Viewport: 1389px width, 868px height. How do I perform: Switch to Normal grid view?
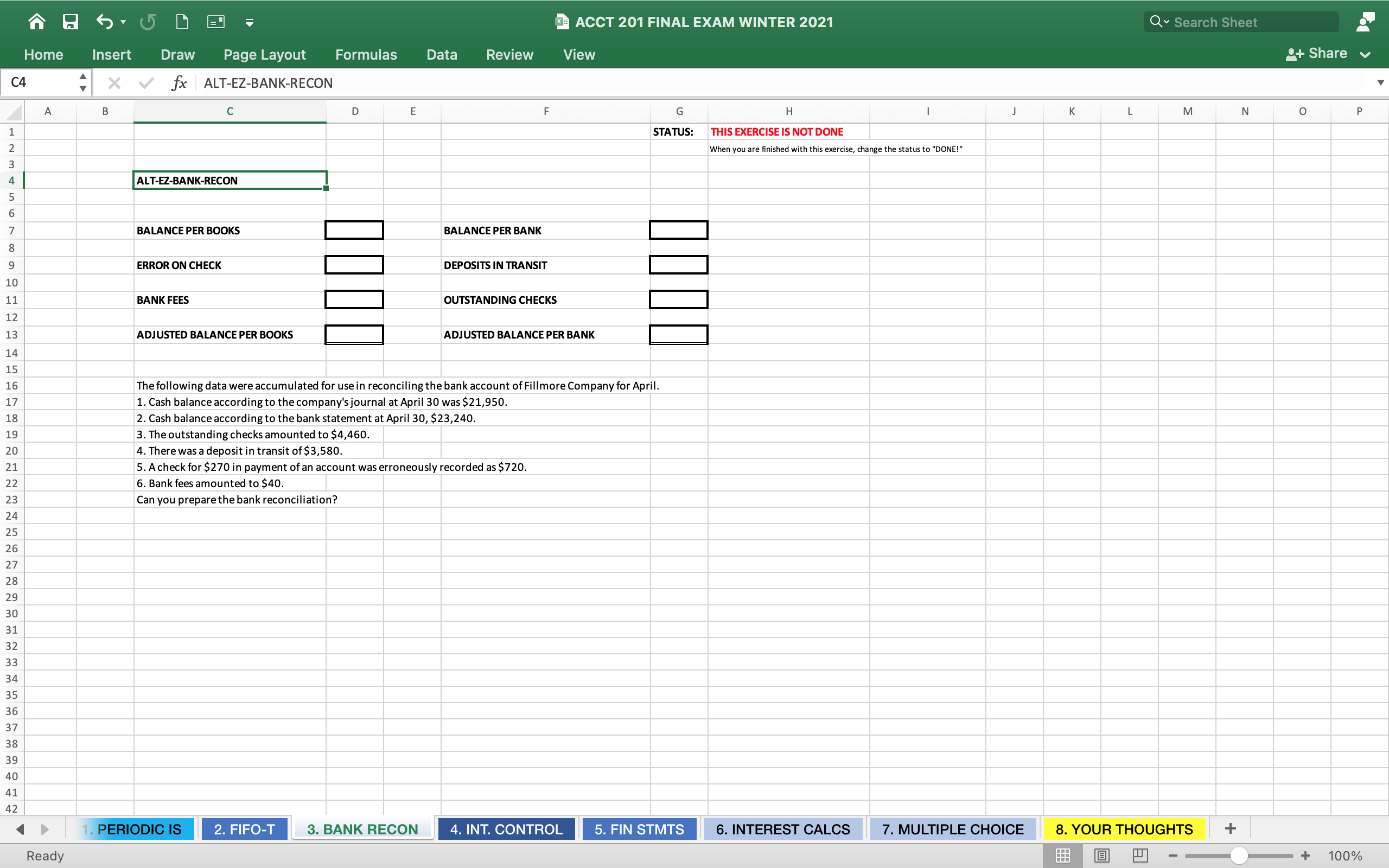pos(1062,856)
